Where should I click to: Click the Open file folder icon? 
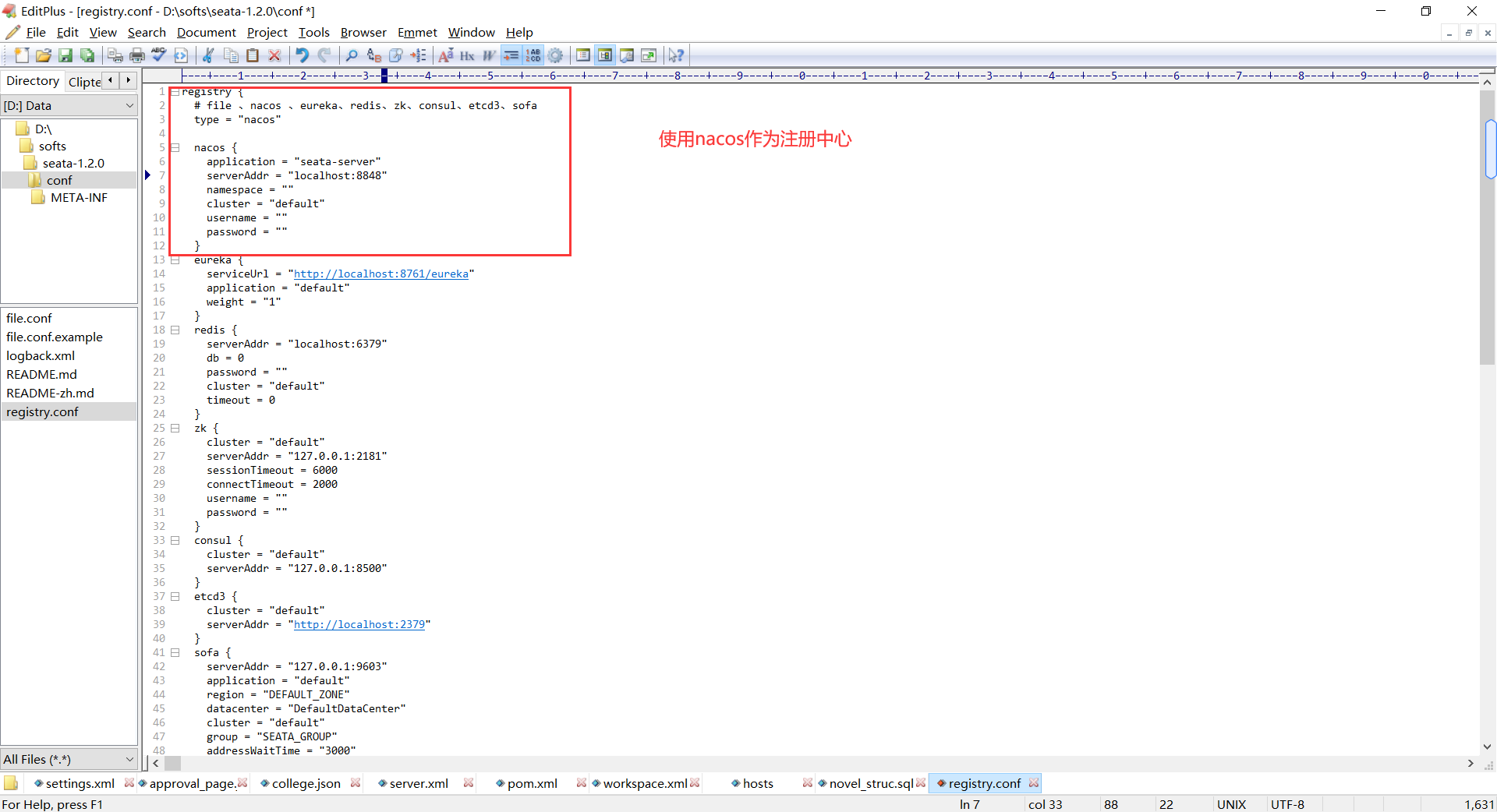point(44,55)
